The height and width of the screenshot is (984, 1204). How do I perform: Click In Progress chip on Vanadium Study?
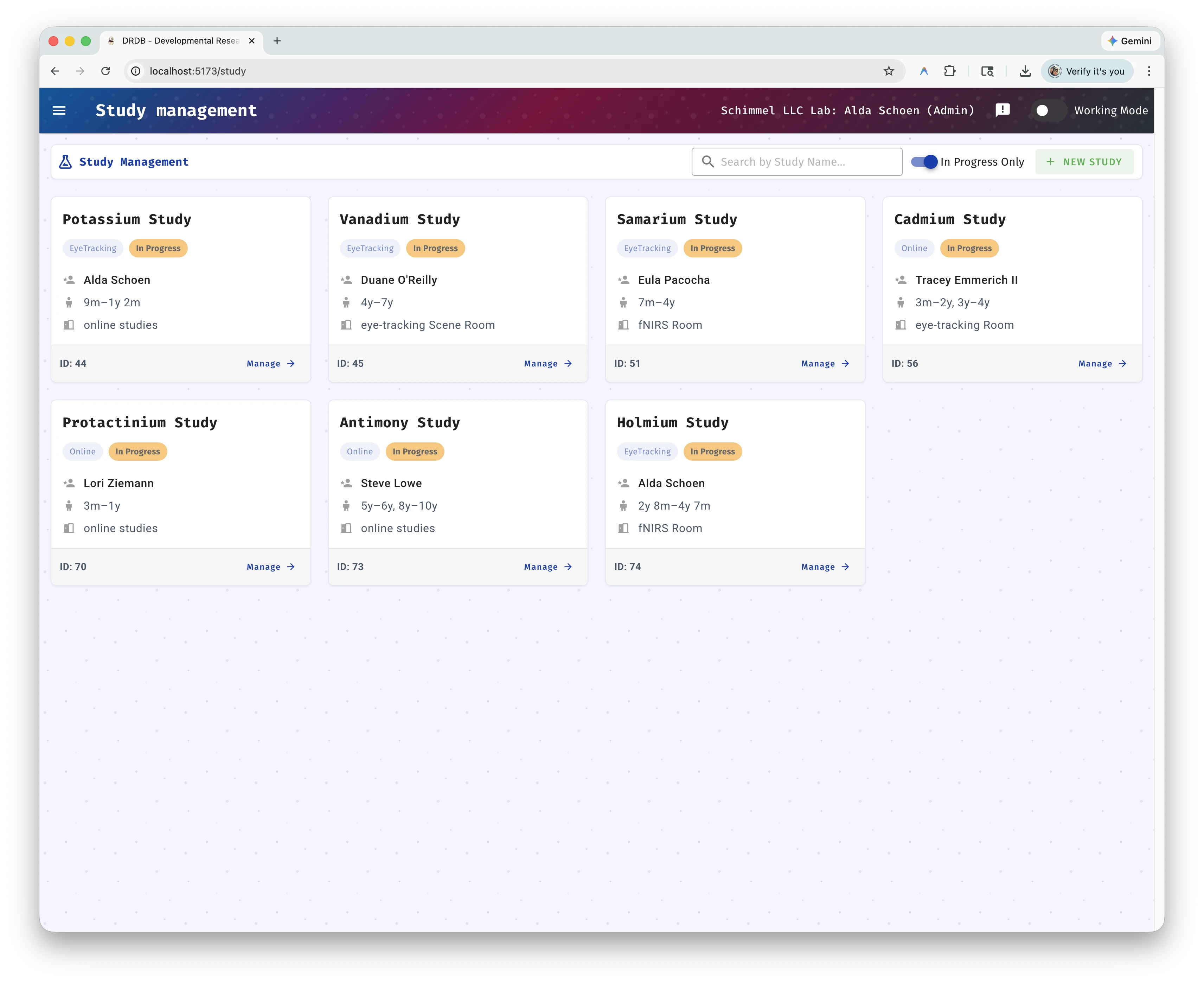pos(435,248)
